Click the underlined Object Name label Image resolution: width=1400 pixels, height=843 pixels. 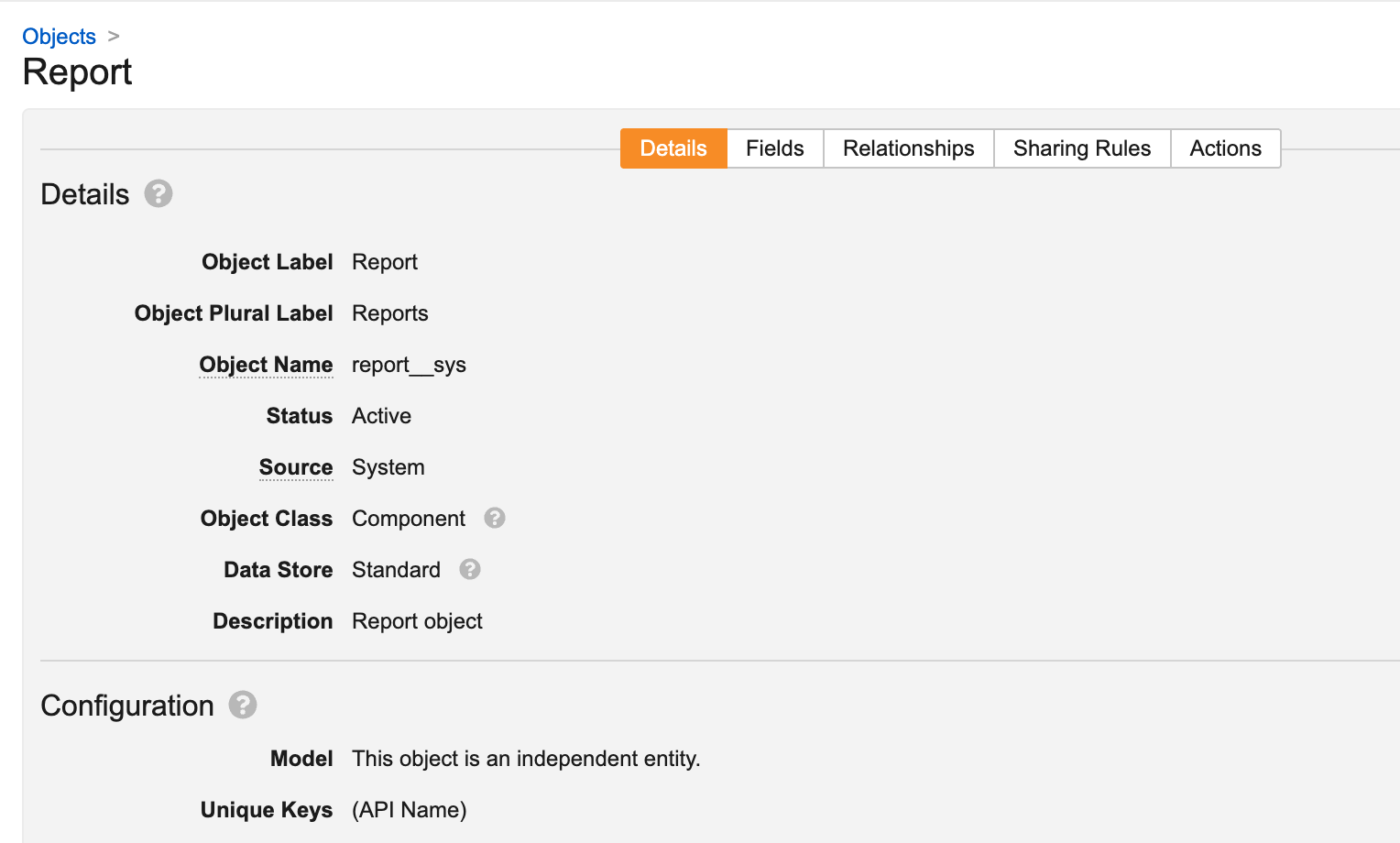266,365
